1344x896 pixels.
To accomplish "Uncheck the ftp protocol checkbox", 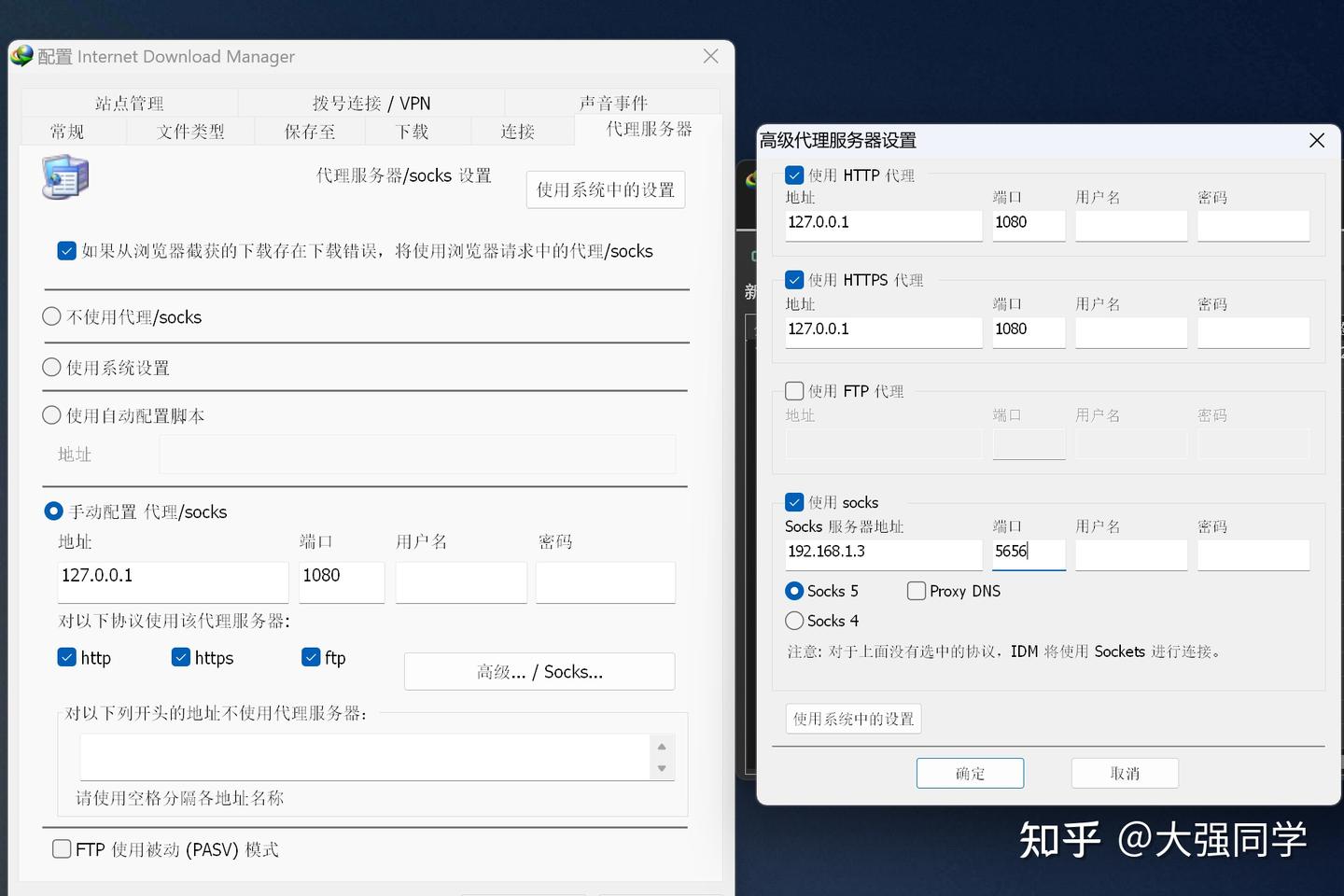I will click(311, 657).
